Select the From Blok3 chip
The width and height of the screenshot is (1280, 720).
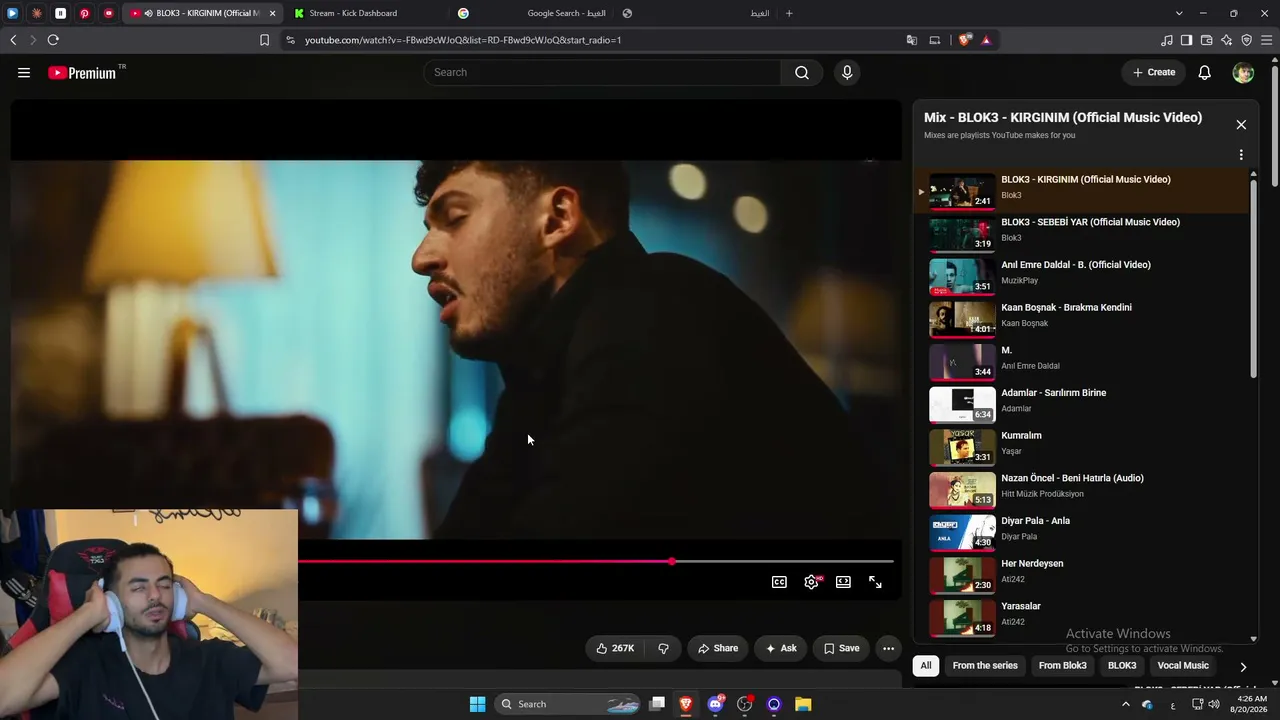point(1062,666)
